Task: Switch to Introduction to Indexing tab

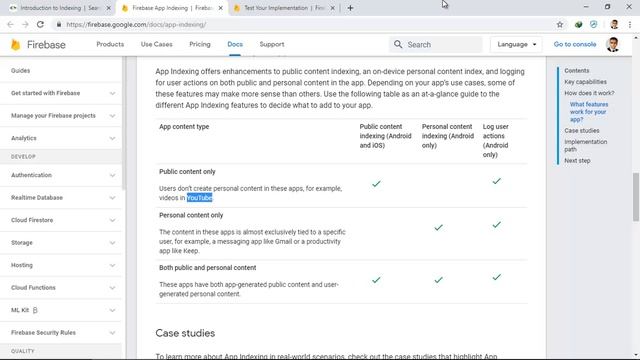Action: (x=59, y=8)
